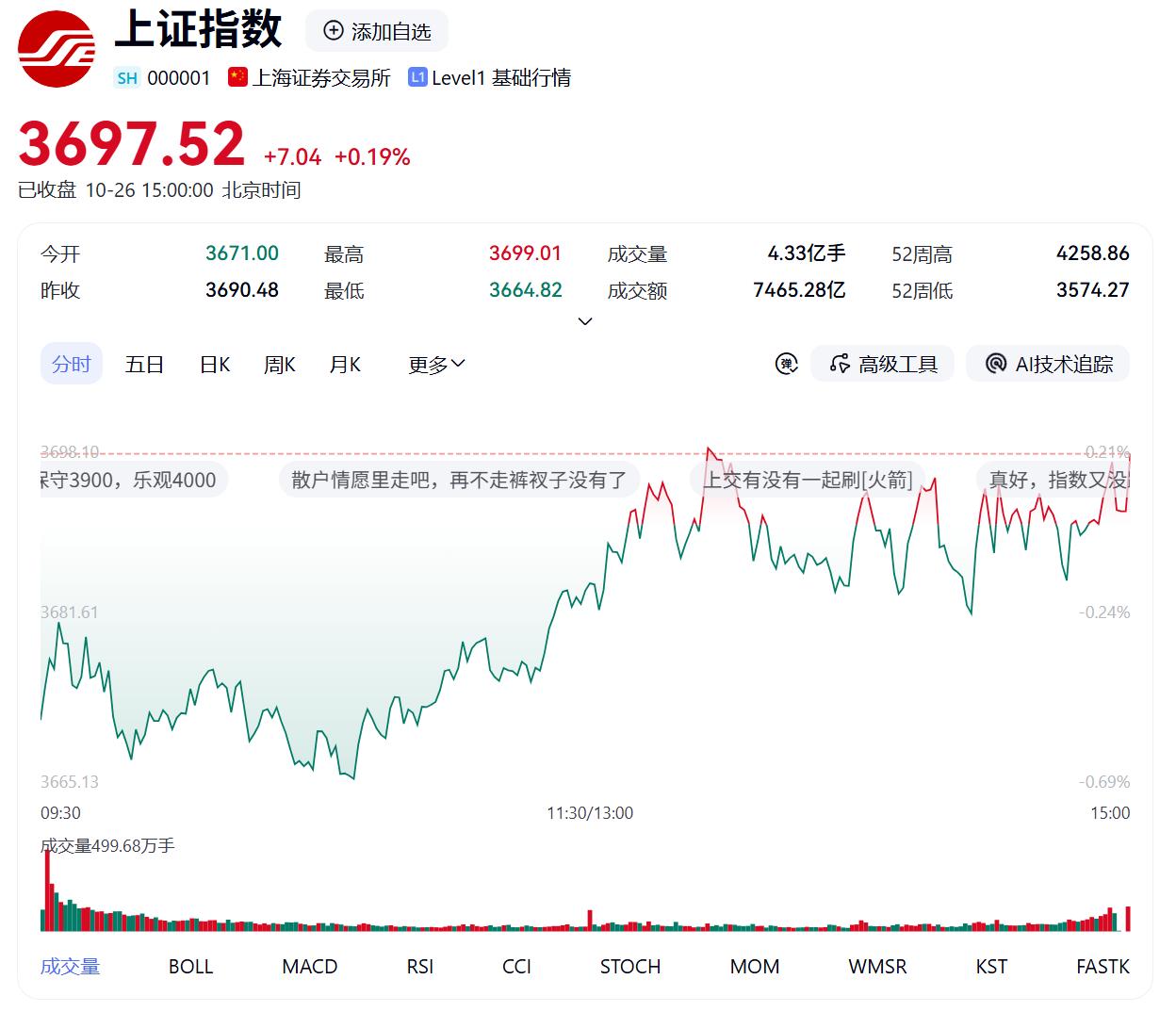Click the index code 000001
The image size is (1176, 1012).
click(x=179, y=78)
